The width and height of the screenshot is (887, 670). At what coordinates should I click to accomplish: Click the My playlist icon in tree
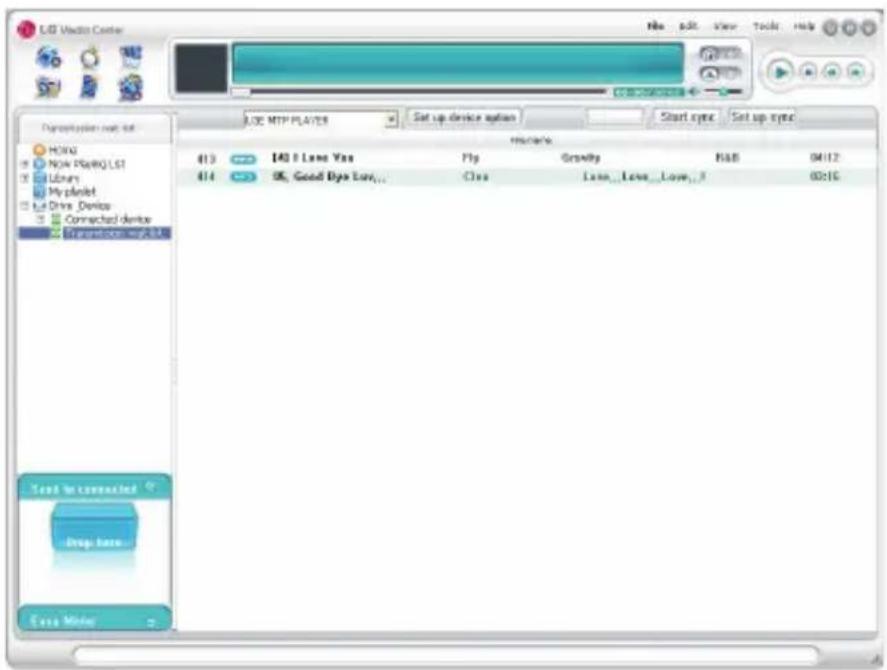(x=39, y=192)
